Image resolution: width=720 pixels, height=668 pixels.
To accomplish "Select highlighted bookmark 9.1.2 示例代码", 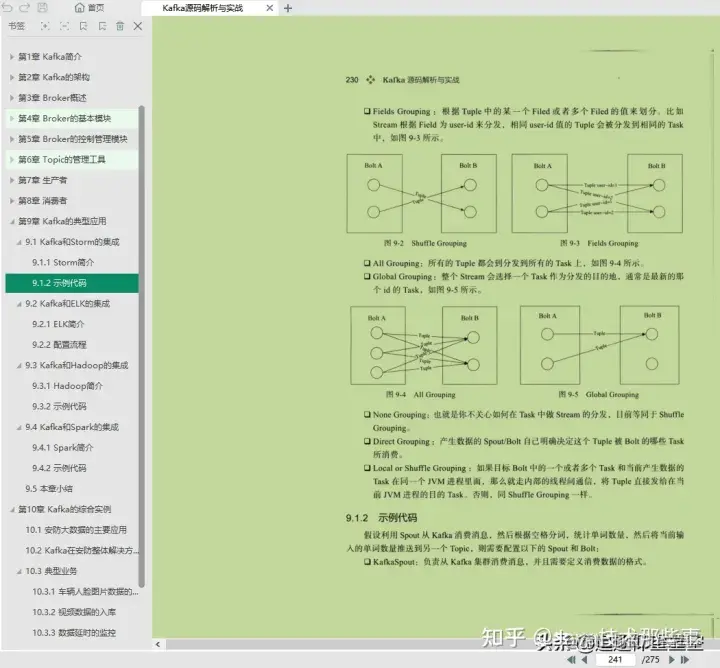I will pyautogui.click(x=59, y=283).
